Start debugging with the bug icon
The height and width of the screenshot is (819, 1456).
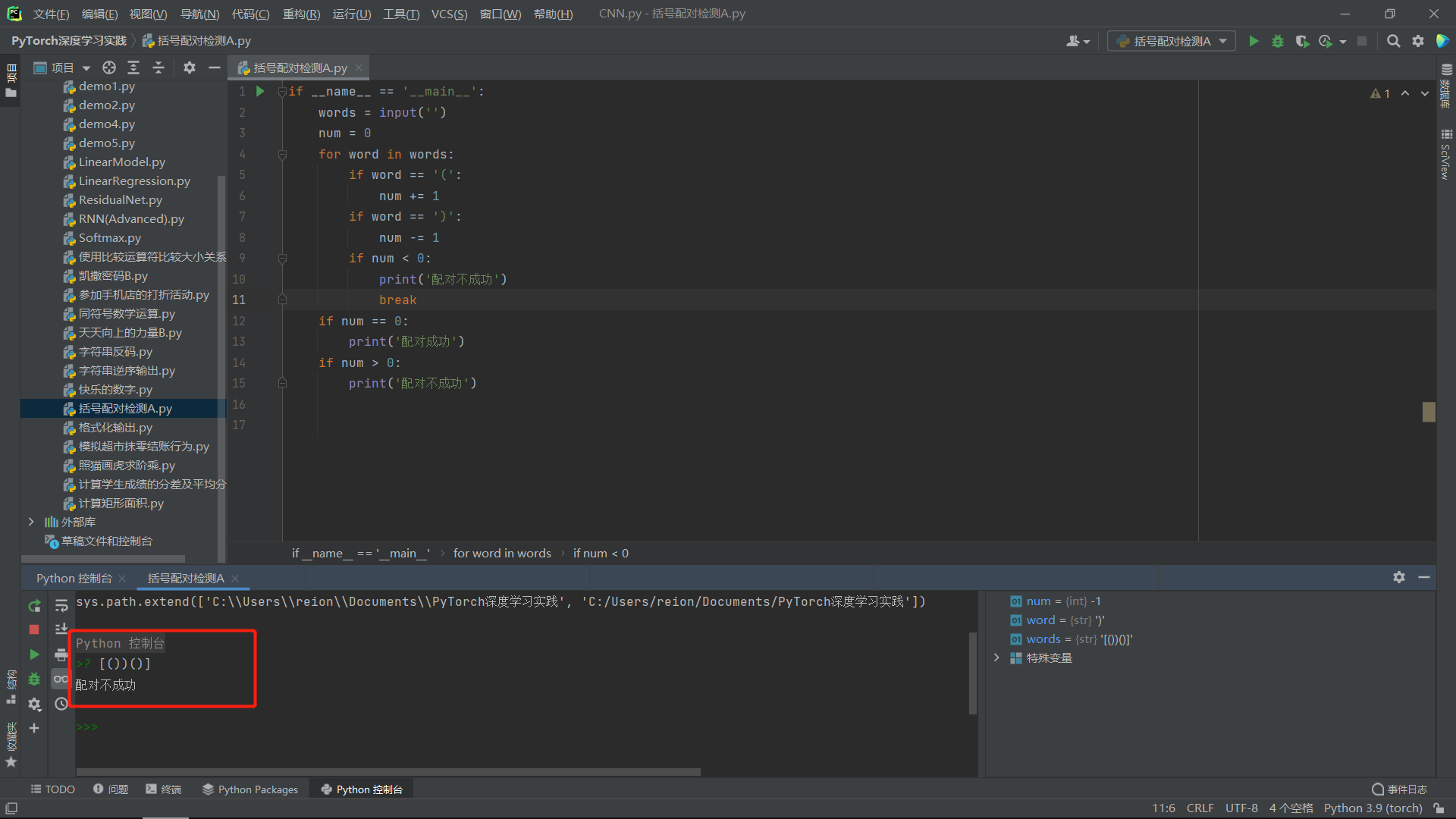tap(1278, 41)
